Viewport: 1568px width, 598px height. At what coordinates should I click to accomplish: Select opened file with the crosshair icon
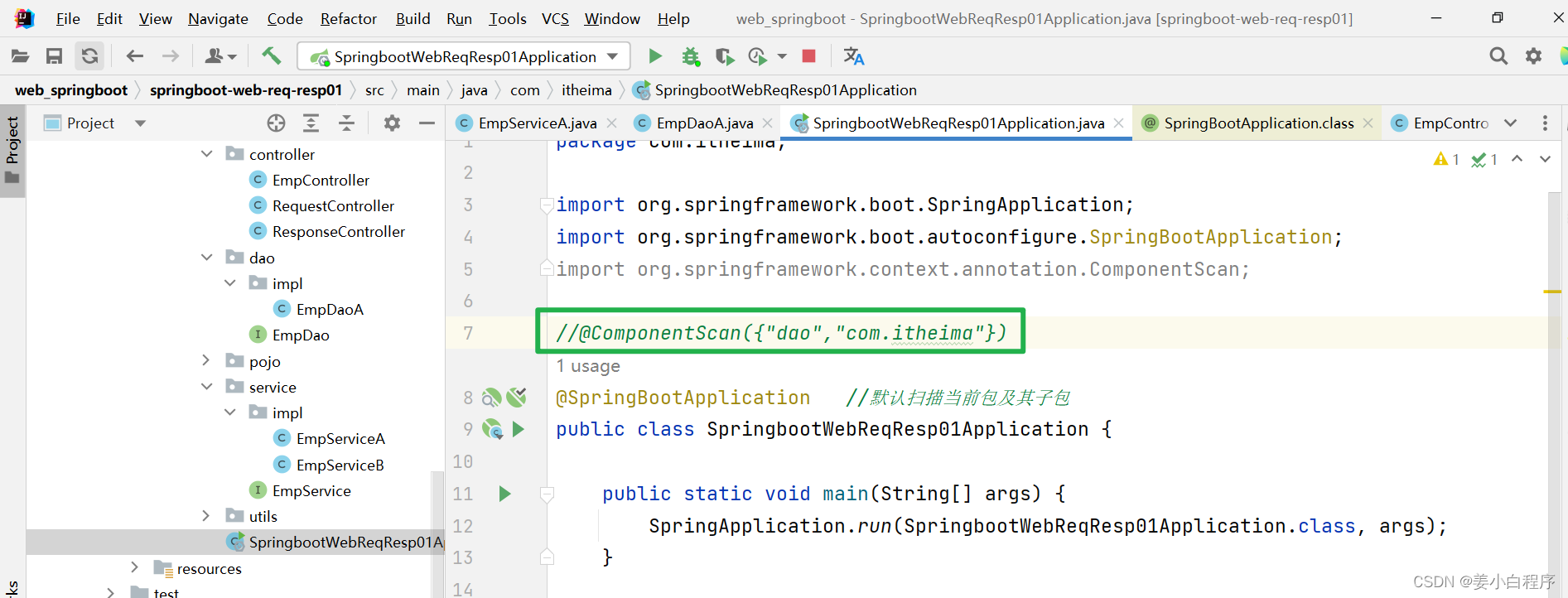point(277,123)
